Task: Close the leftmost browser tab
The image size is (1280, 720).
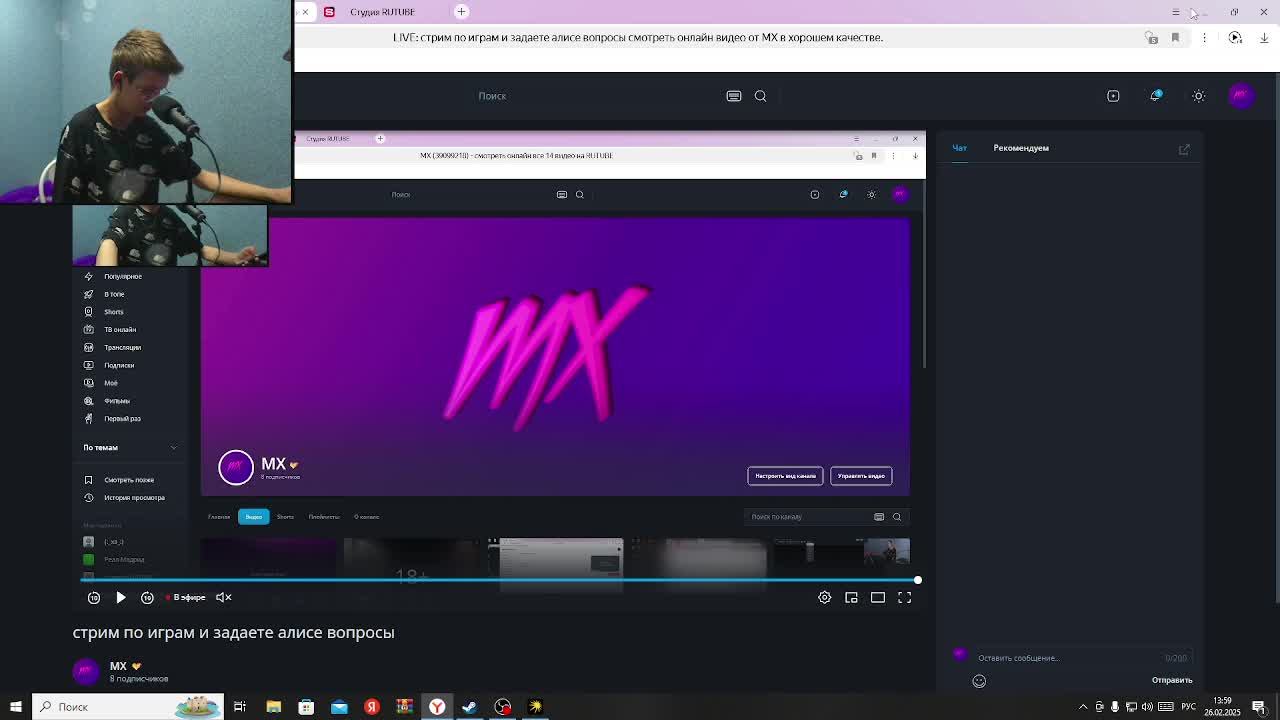Action: coord(305,11)
